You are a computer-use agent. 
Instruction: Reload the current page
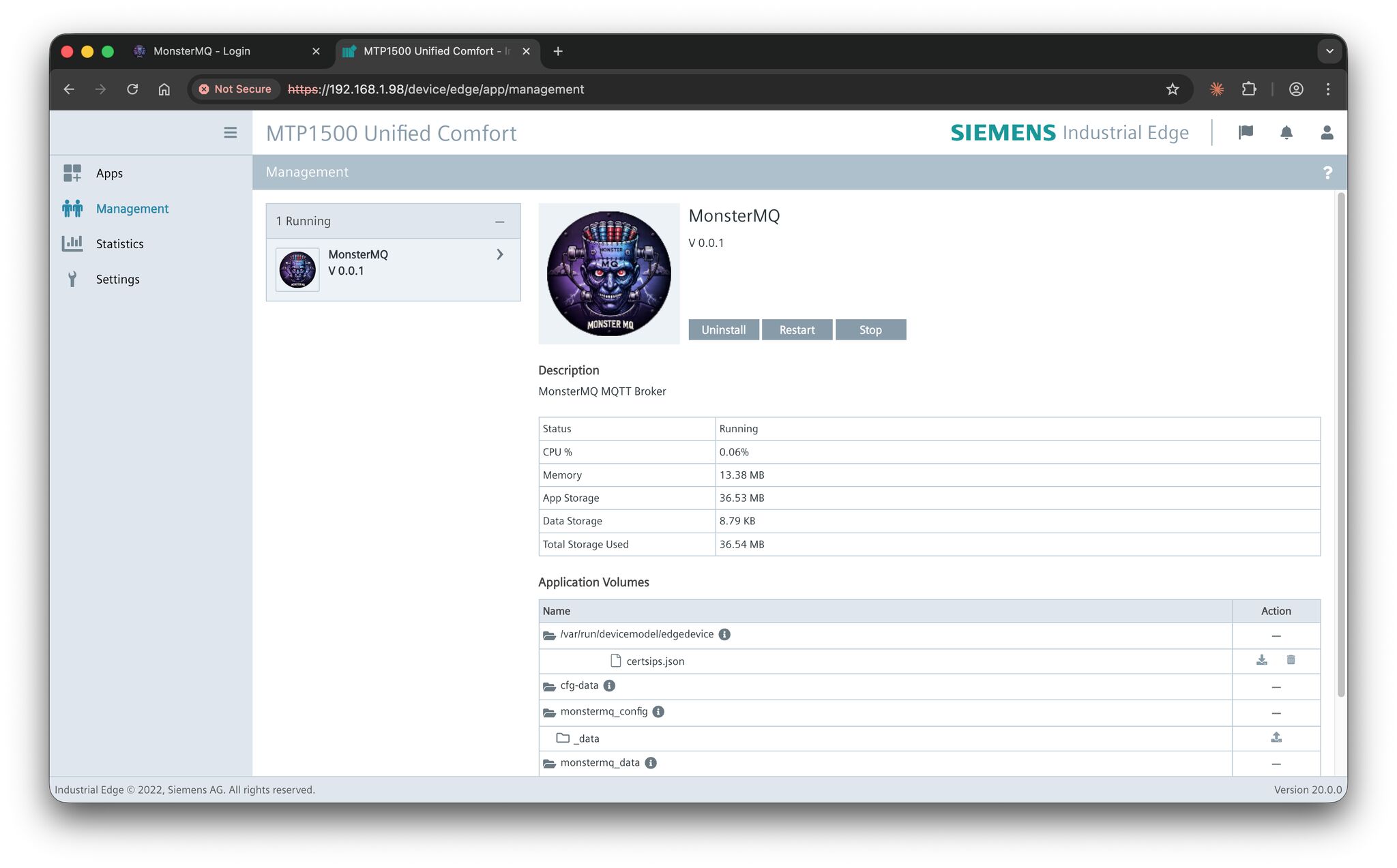click(x=132, y=89)
